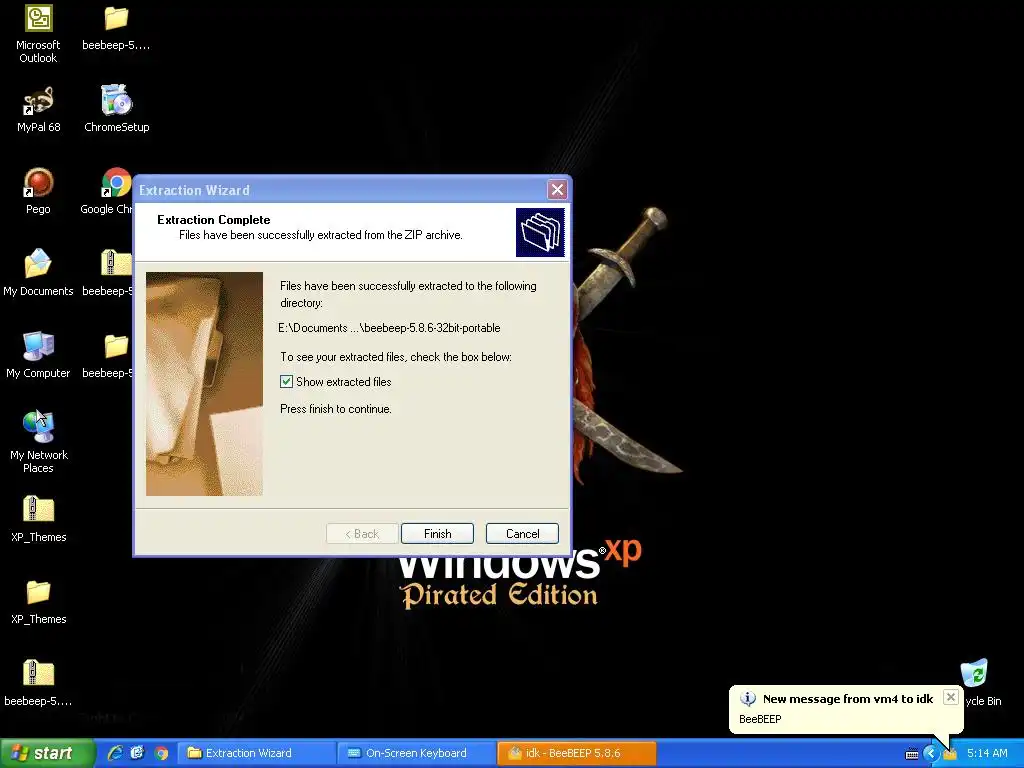Open My Computer desktop icon
The image size is (1024, 768).
(38, 356)
